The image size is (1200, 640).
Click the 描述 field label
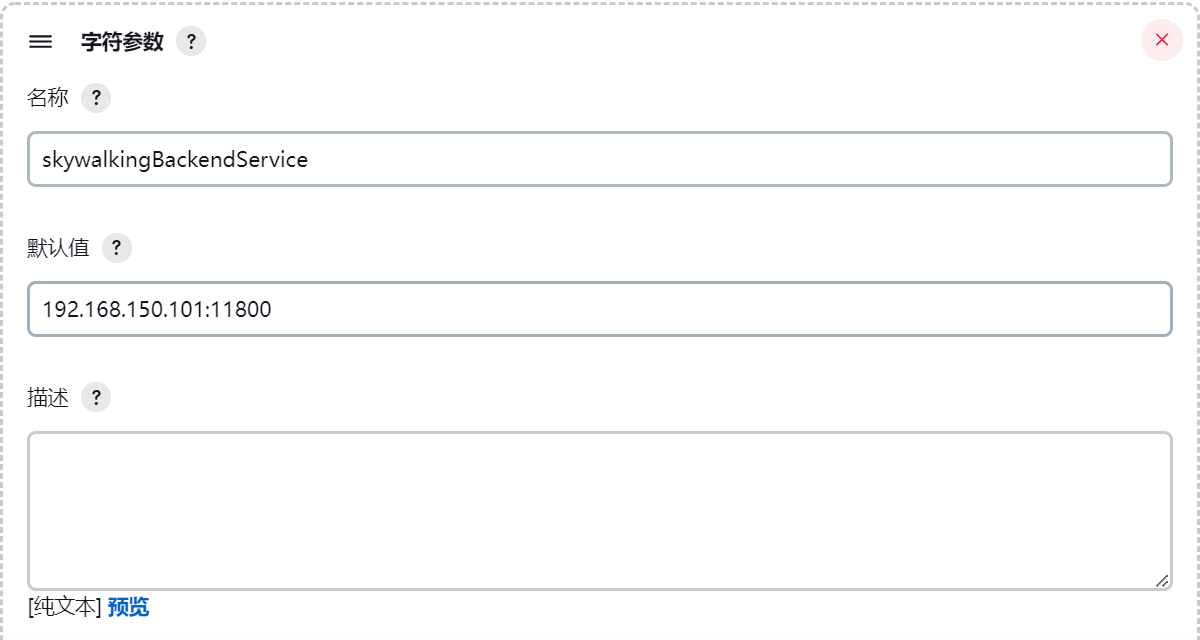(x=48, y=398)
